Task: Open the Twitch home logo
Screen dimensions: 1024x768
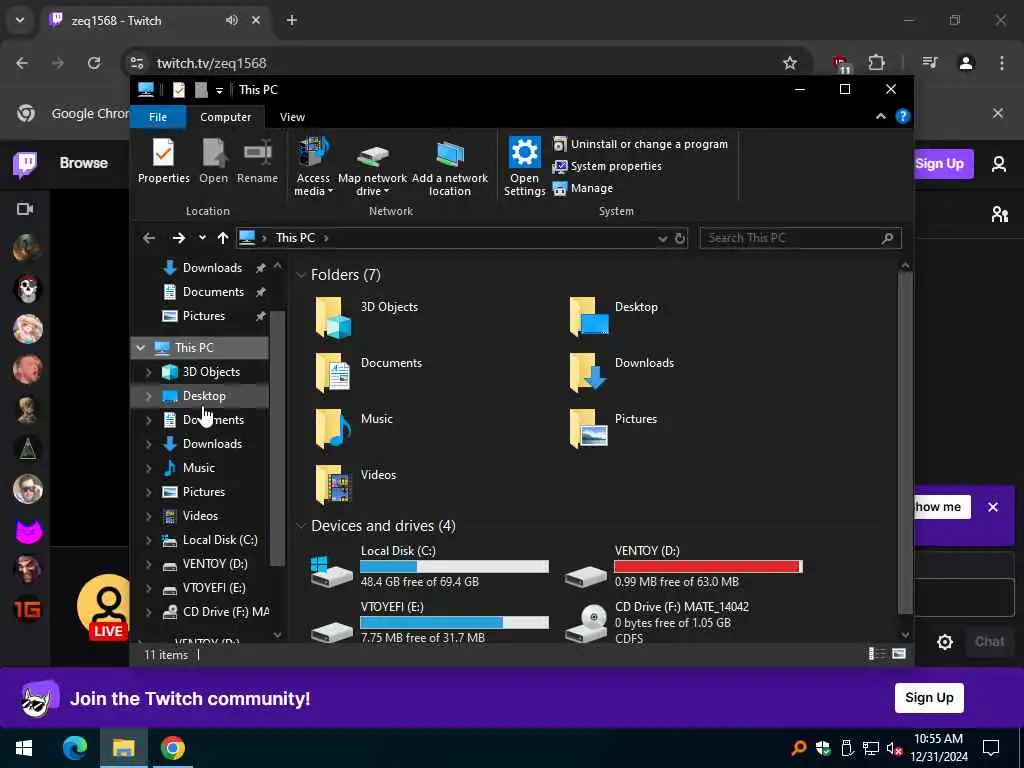Action: point(25,164)
